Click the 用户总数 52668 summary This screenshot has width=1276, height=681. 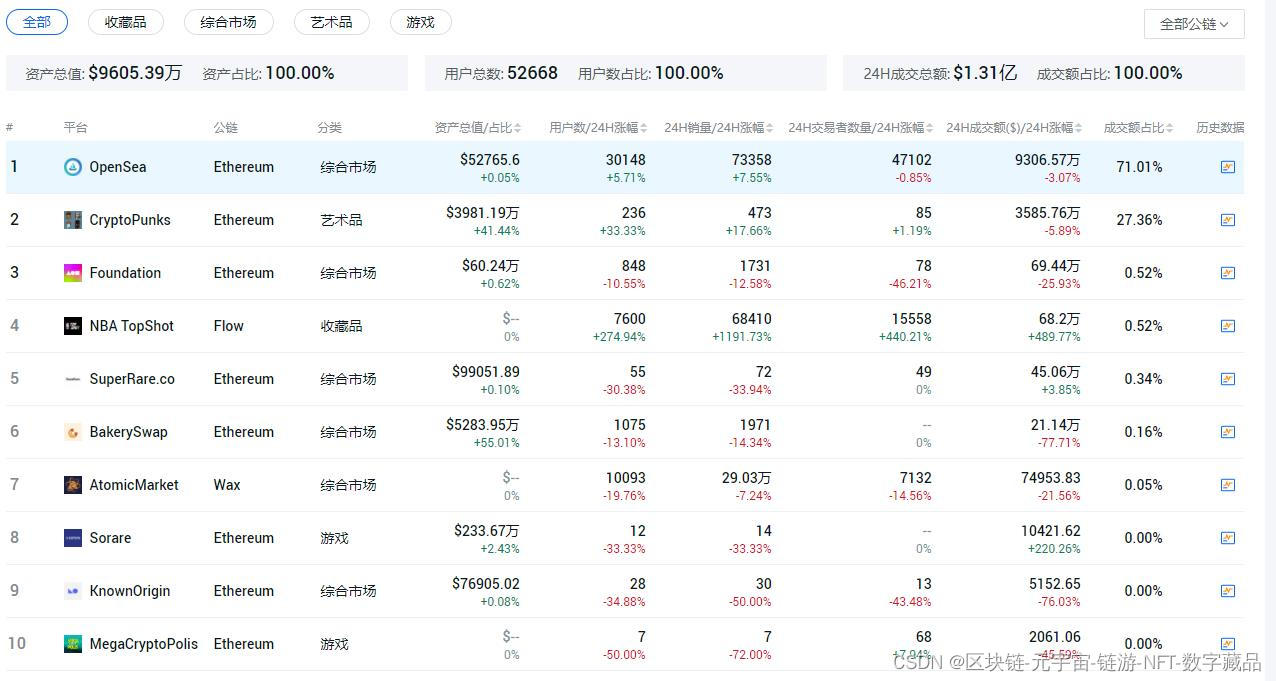coord(501,73)
